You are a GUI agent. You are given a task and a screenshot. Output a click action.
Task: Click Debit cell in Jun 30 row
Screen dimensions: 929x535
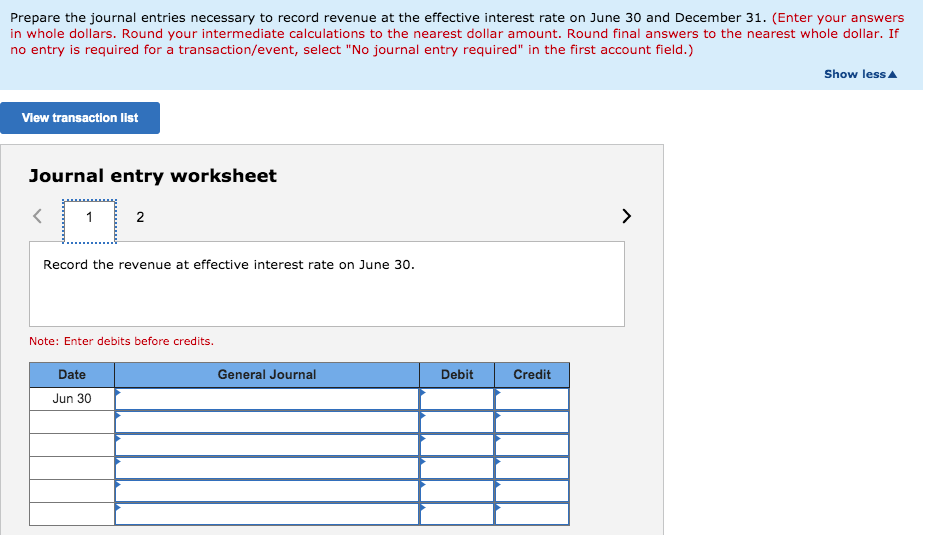click(457, 399)
